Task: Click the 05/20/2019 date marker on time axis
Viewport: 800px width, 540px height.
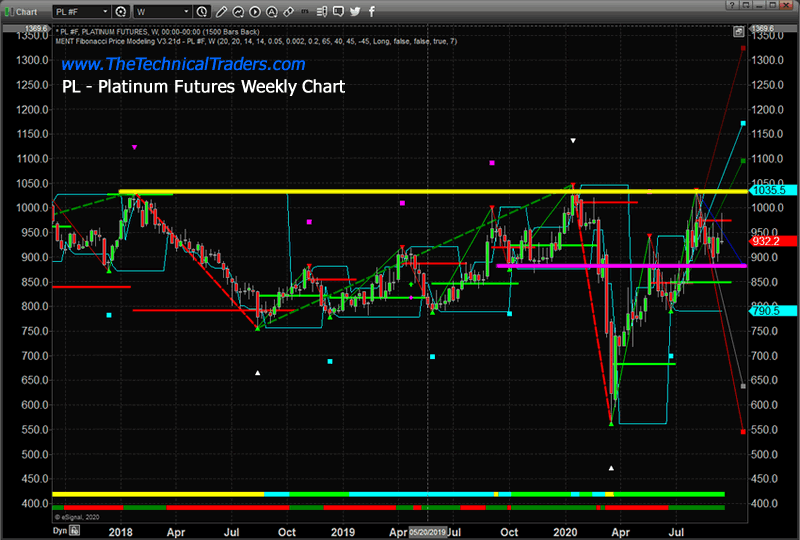Action: coord(428,533)
